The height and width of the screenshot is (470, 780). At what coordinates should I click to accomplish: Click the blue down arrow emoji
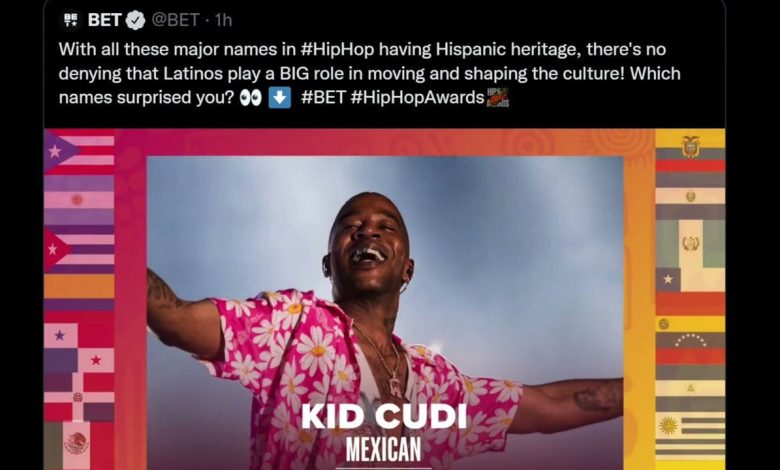[x=280, y=97]
